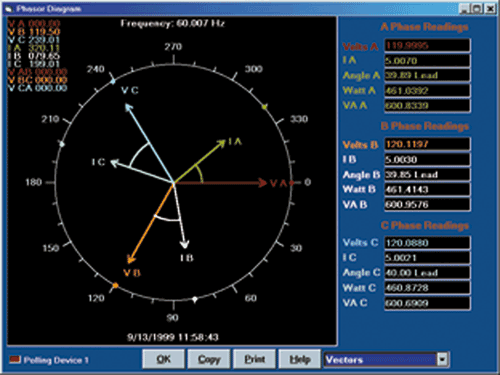The width and height of the screenshot is (500, 375).
Task: Click the 90 degree scale label
Action: (x=172, y=317)
